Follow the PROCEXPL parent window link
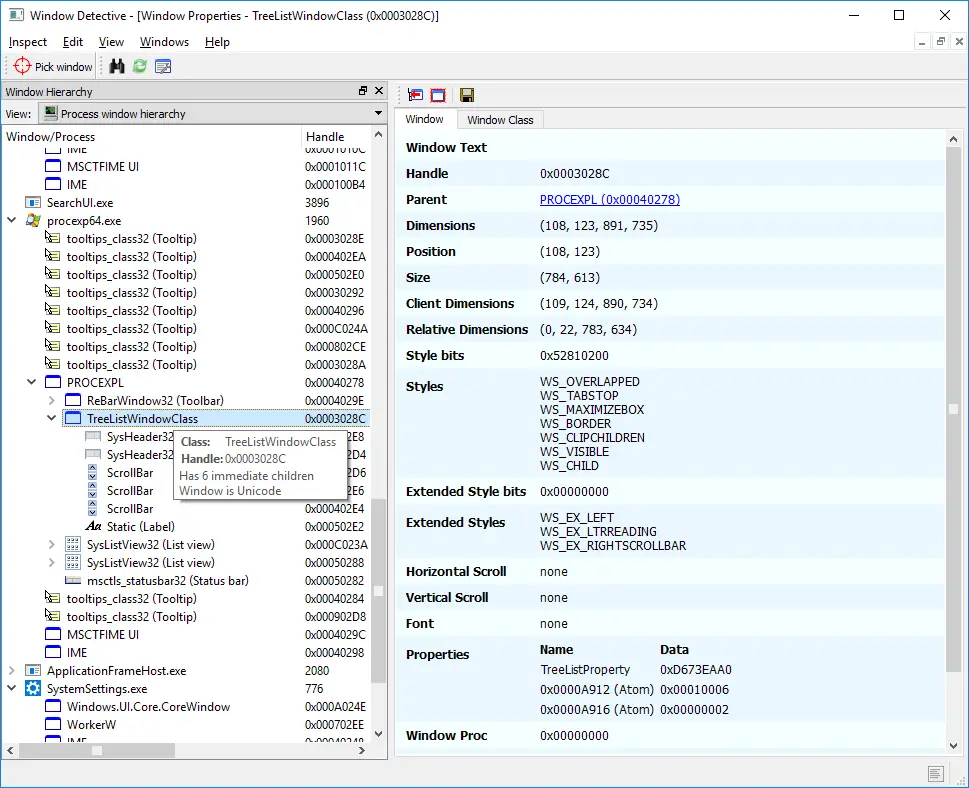This screenshot has height=788, width=969. (609, 200)
